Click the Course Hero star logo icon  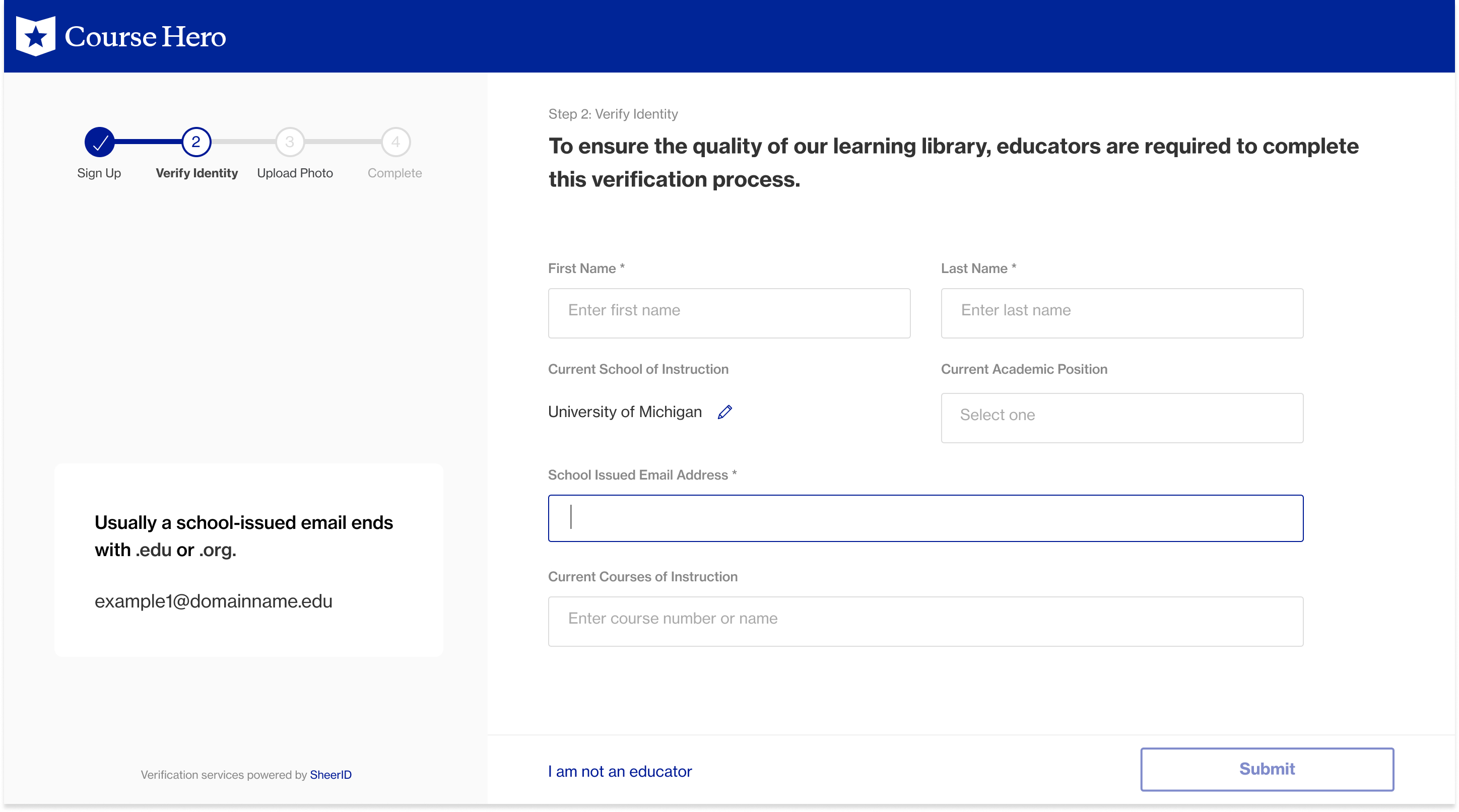coord(36,36)
